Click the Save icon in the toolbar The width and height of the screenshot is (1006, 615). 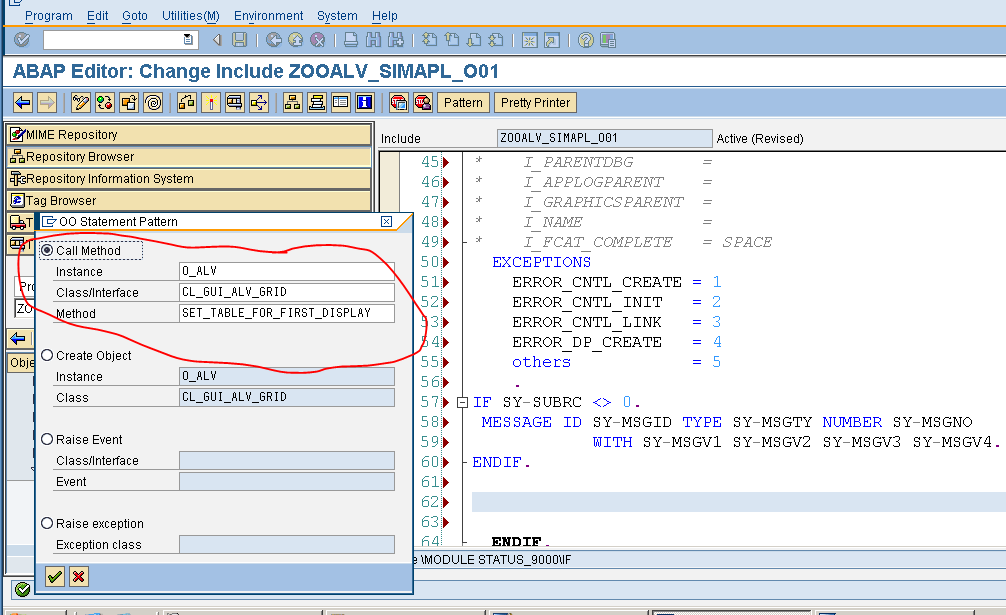[x=239, y=38]
